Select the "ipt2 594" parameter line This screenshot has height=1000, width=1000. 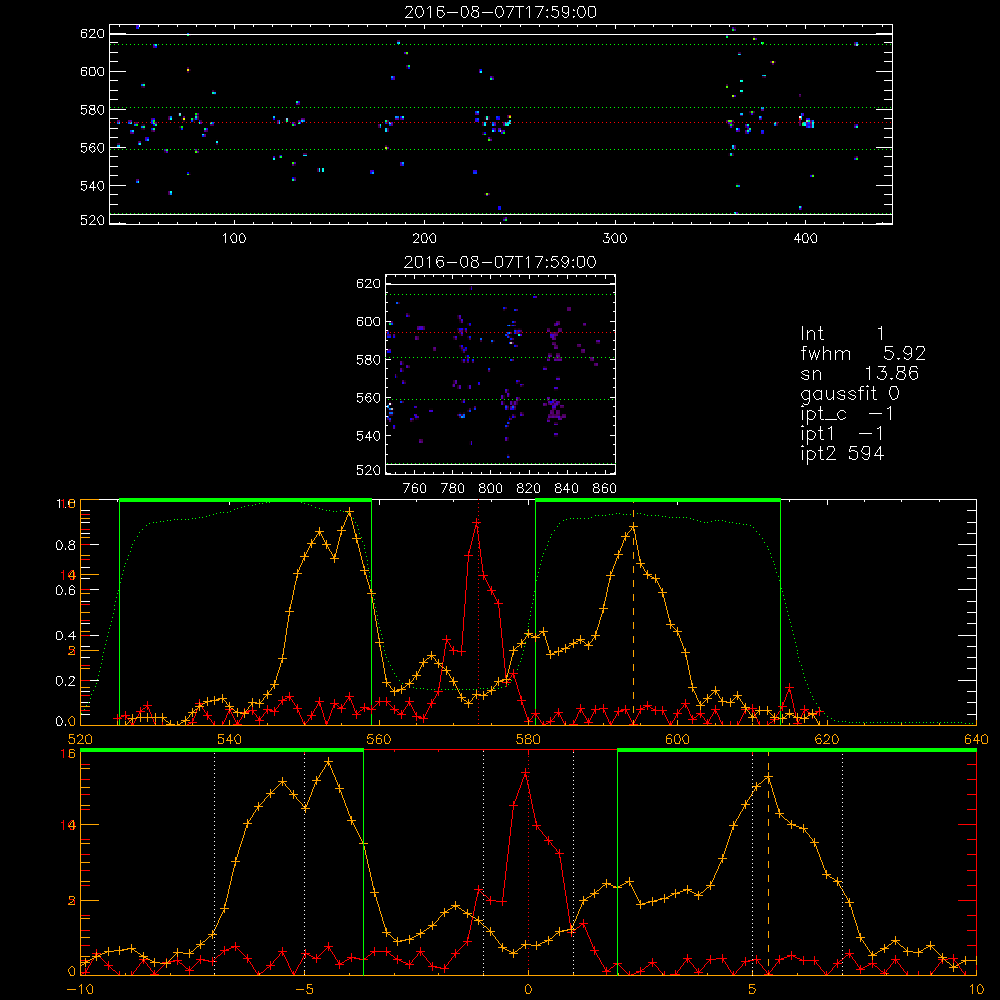click(x=842, y=453)
